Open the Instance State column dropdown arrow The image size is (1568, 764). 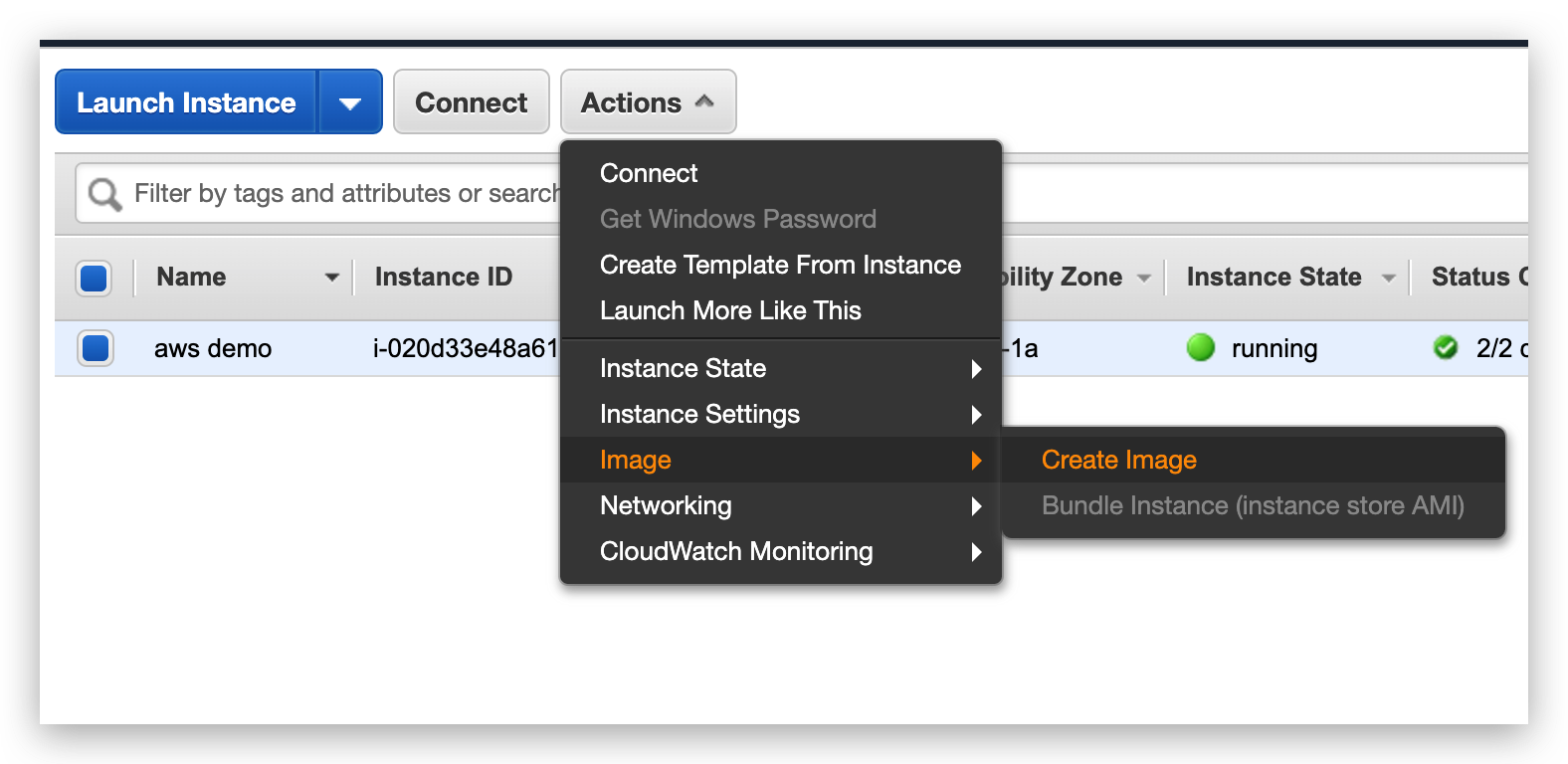pos(1389,278)
